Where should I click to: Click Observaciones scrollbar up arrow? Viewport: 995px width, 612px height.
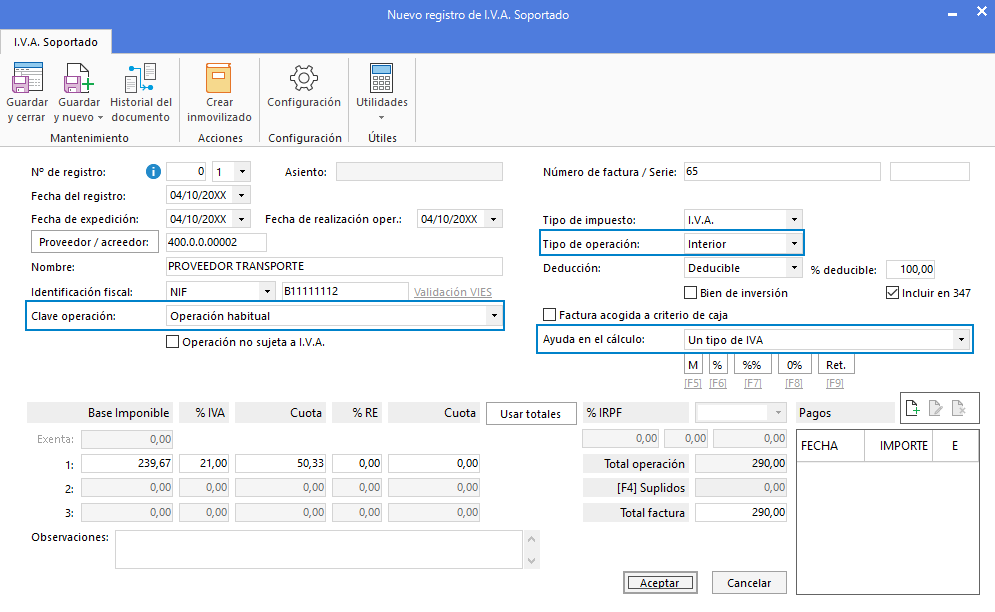[532, 539]
